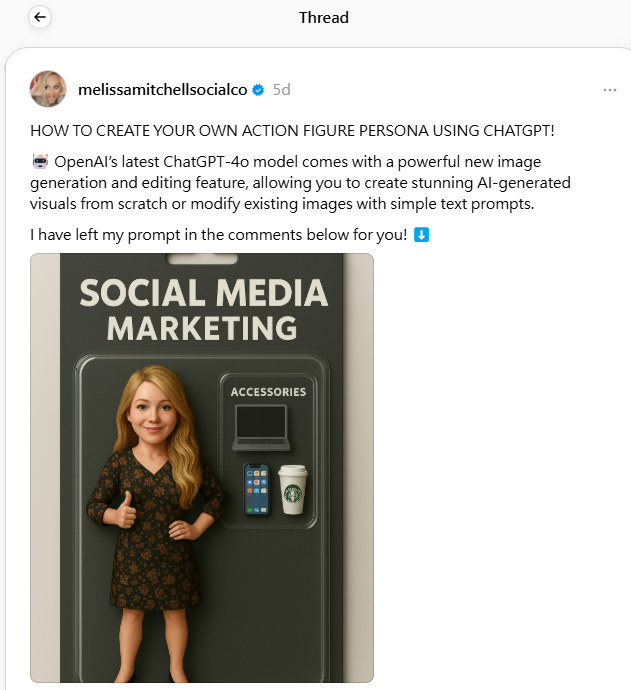Click the smartphone accessory in the image

click(x=257, y=489)
